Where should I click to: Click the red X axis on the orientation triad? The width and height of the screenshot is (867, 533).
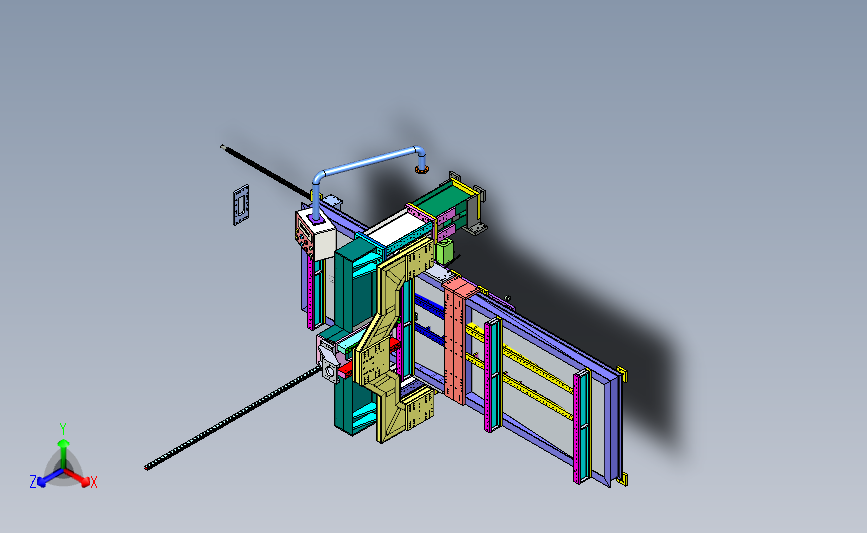pyautogui.click(x=81, y=479)
